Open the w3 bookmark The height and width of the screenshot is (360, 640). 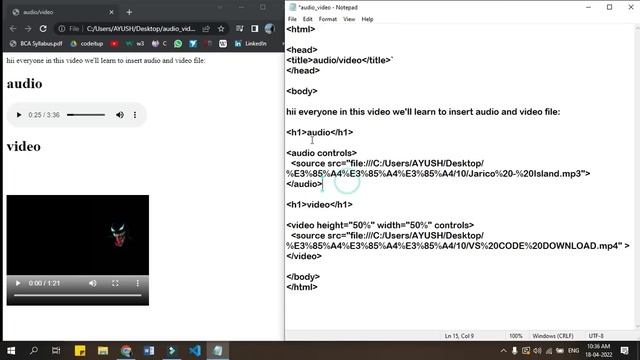(x=135, y=44)
